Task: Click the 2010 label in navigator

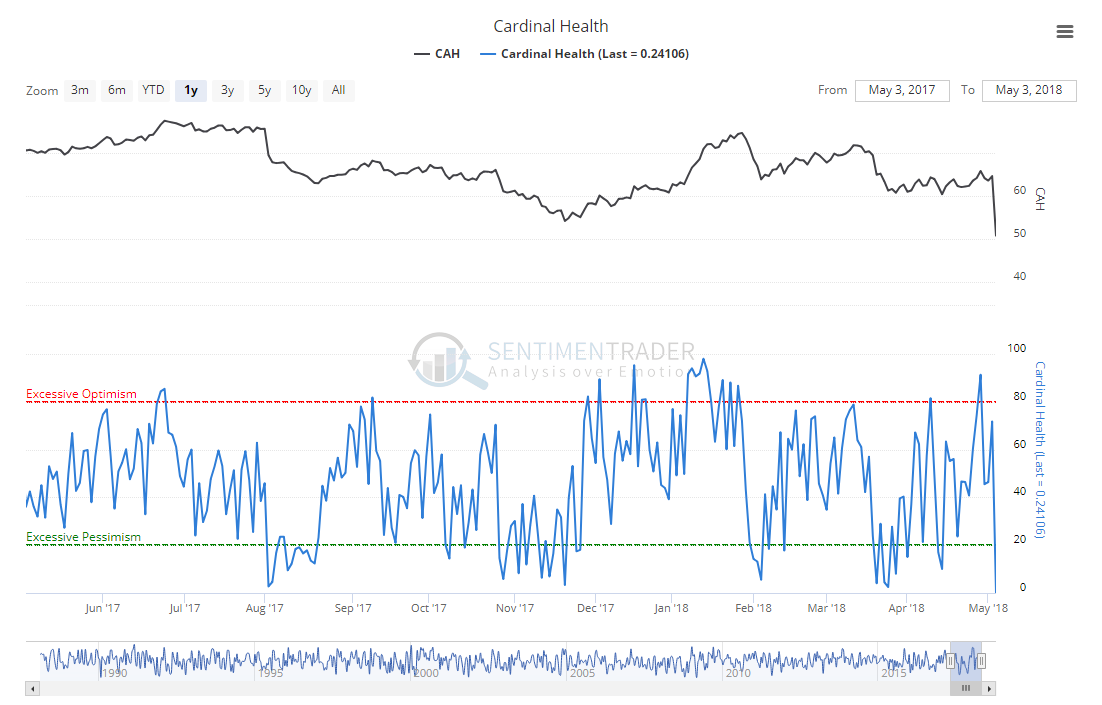Action: [738, 673]
